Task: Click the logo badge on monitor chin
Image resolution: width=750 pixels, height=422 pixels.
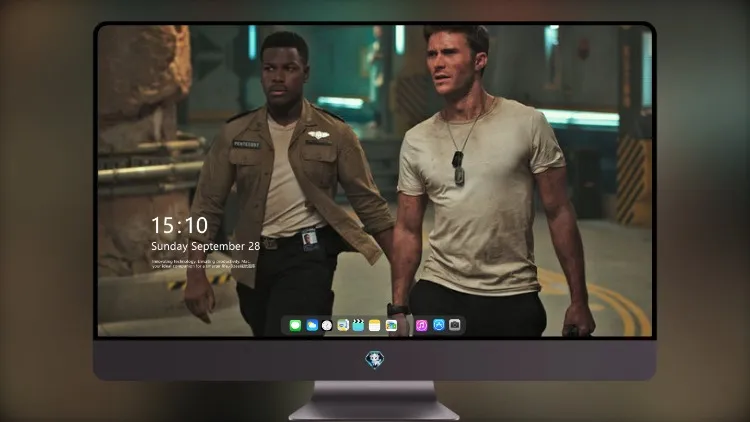Action: coord(375,360)
